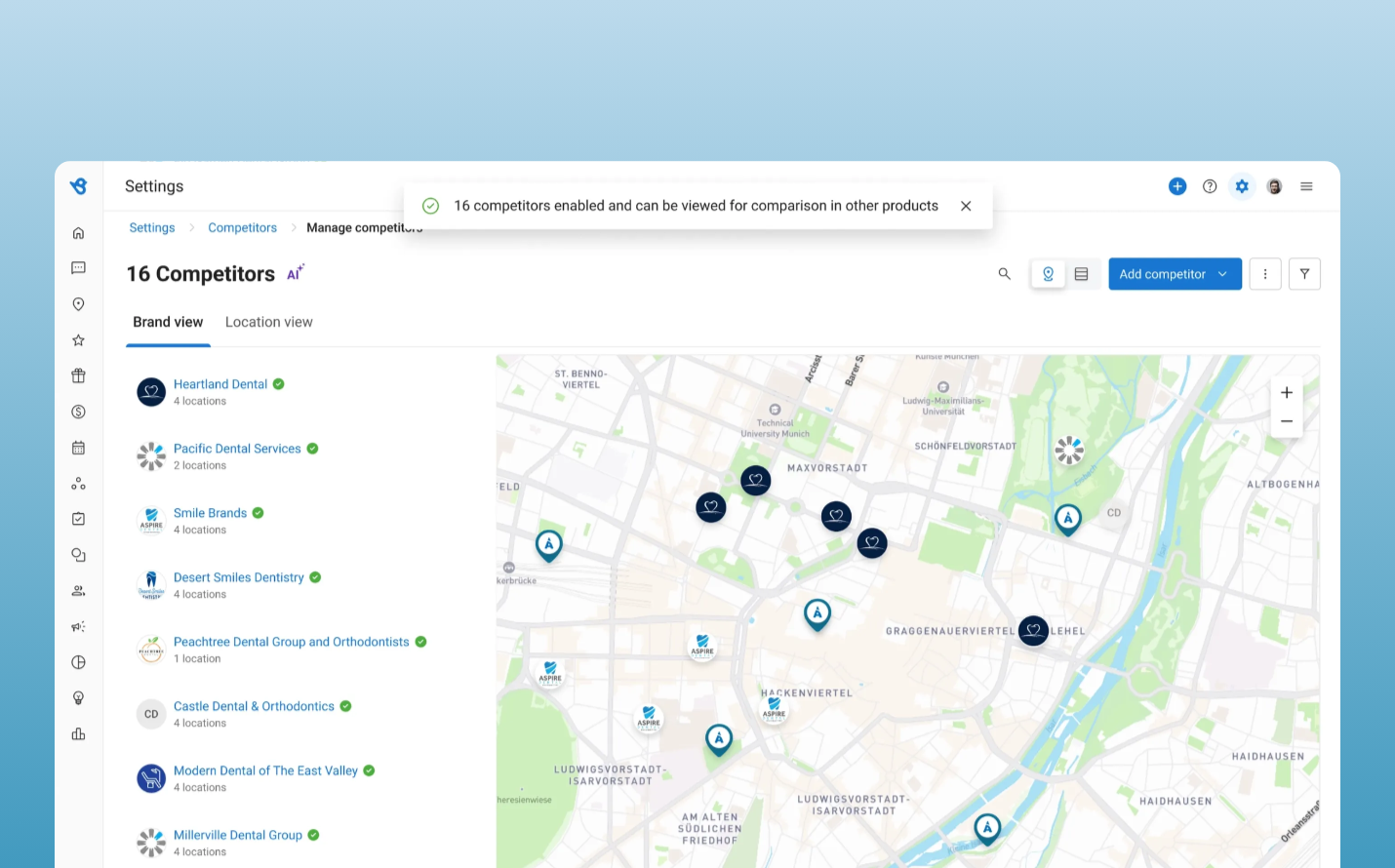Viewport: 1395px width, 868px height.
Task: Open the reviews star sidebar icon
Action: [78, 340]
